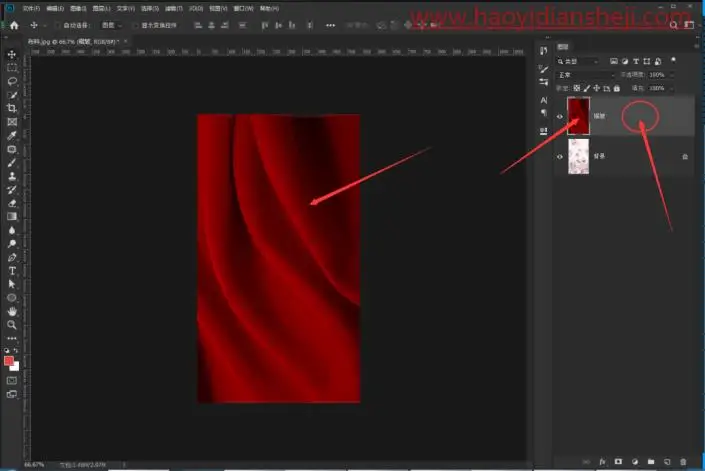705x471 pixels.
Task: Add a layer mask
Action: 618,462
